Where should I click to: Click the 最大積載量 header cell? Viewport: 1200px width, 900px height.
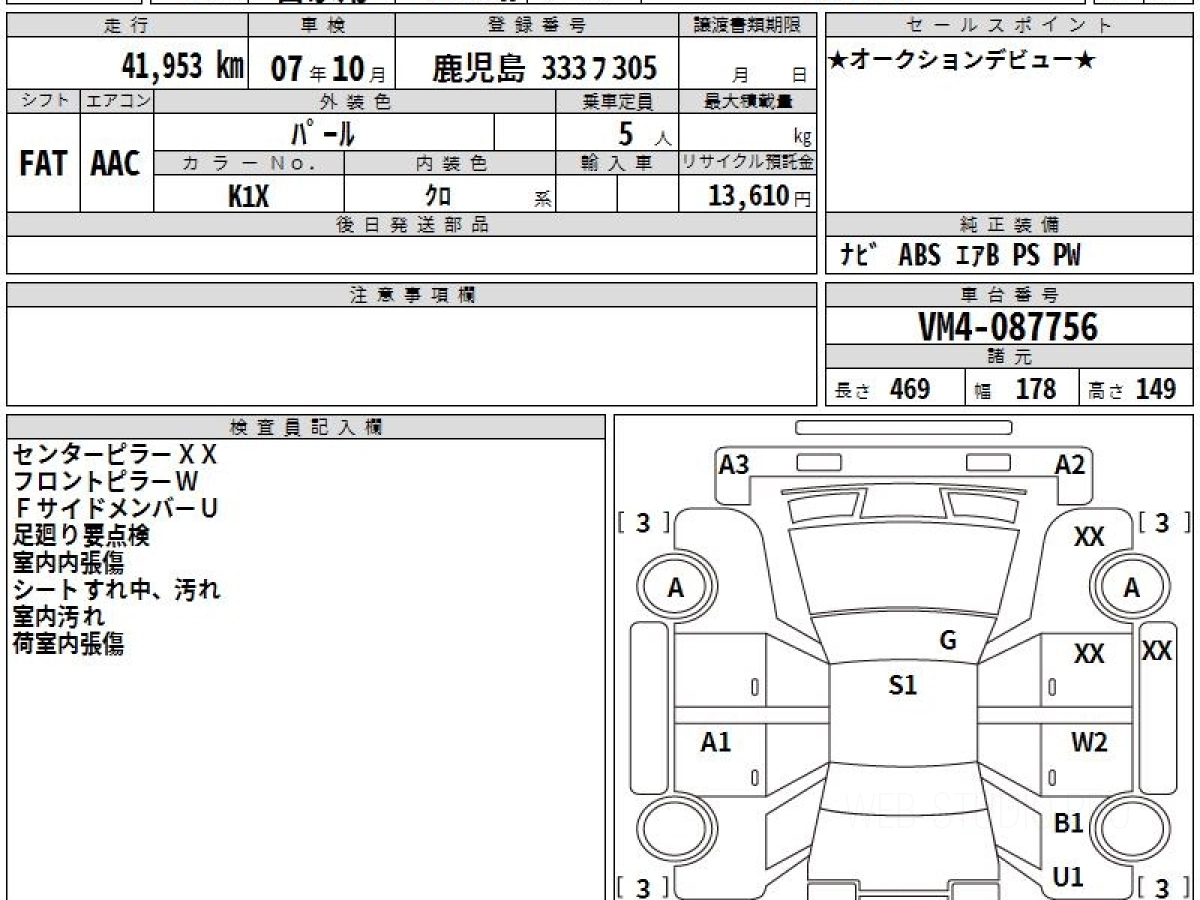coord(748,101)
